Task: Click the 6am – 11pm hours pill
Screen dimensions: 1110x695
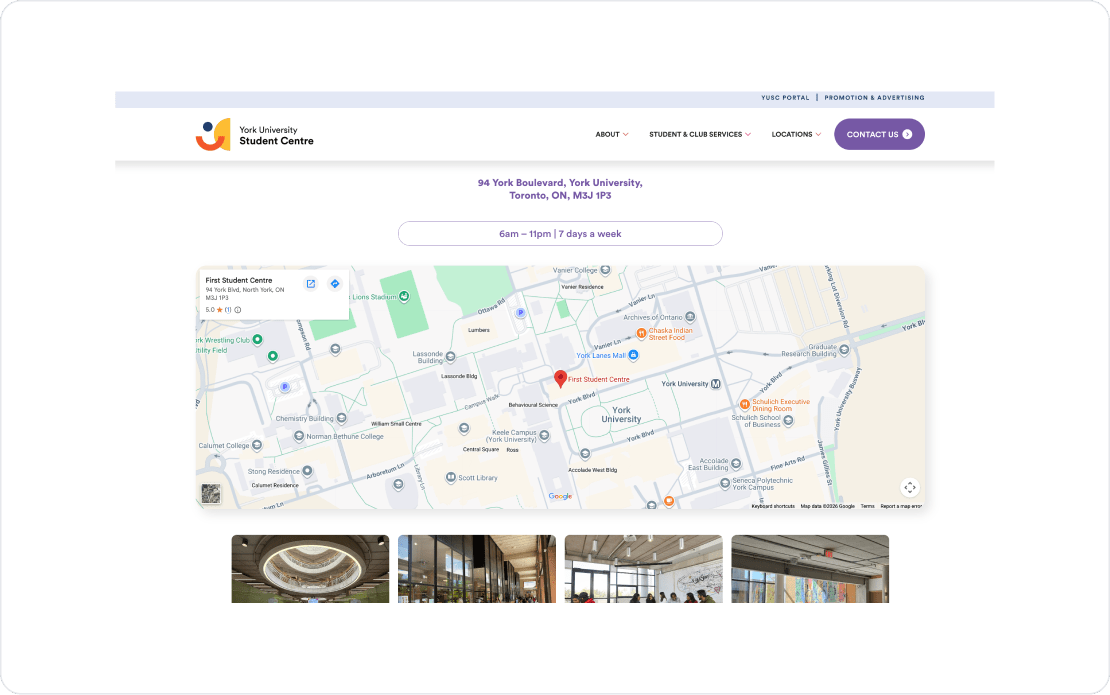Action: pos(560,234)
